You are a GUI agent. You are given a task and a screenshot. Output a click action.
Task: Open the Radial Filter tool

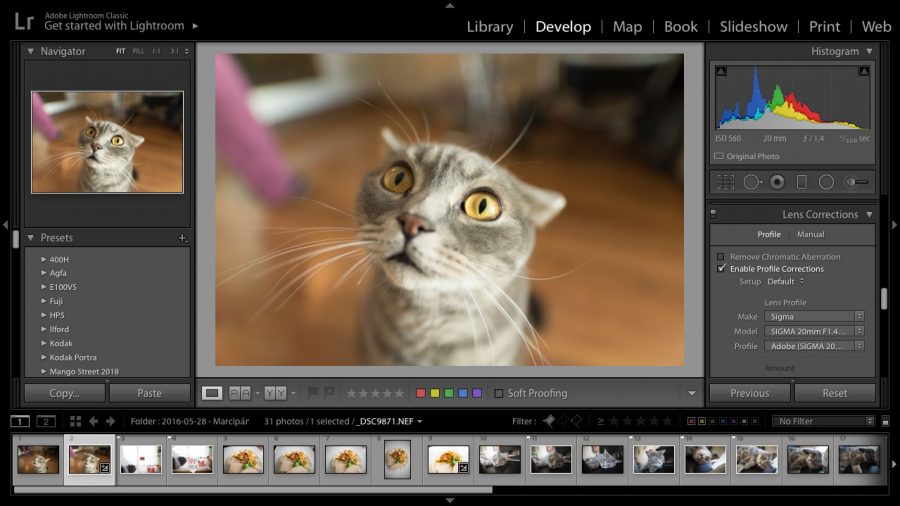pos(826,182)
